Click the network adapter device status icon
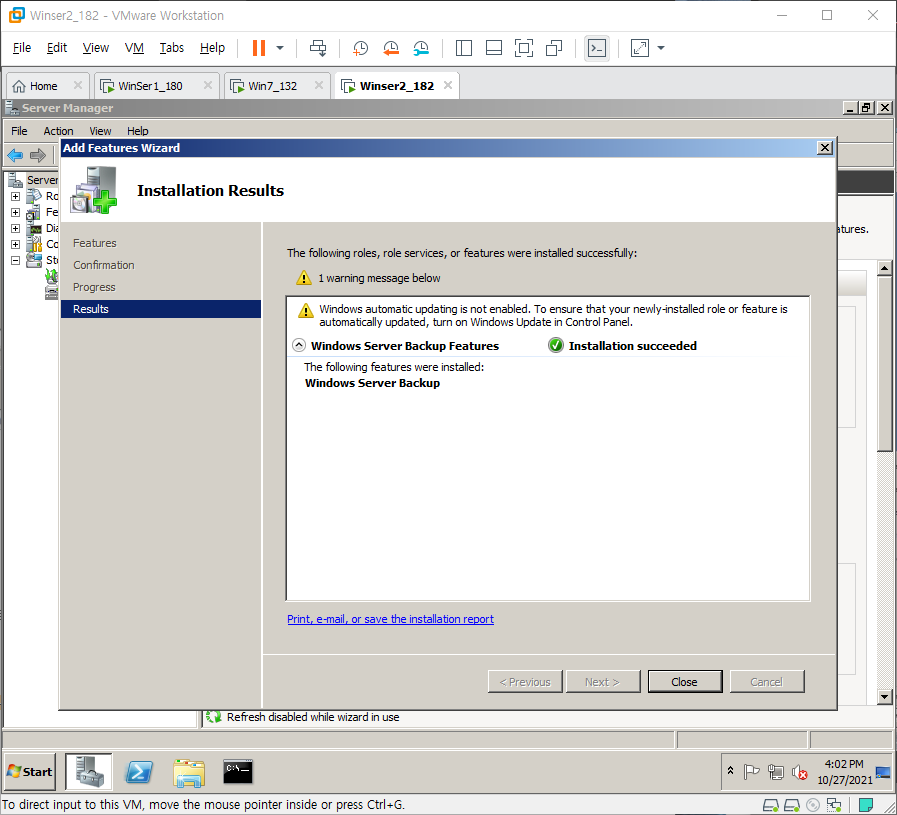 (x=834, y=805)
